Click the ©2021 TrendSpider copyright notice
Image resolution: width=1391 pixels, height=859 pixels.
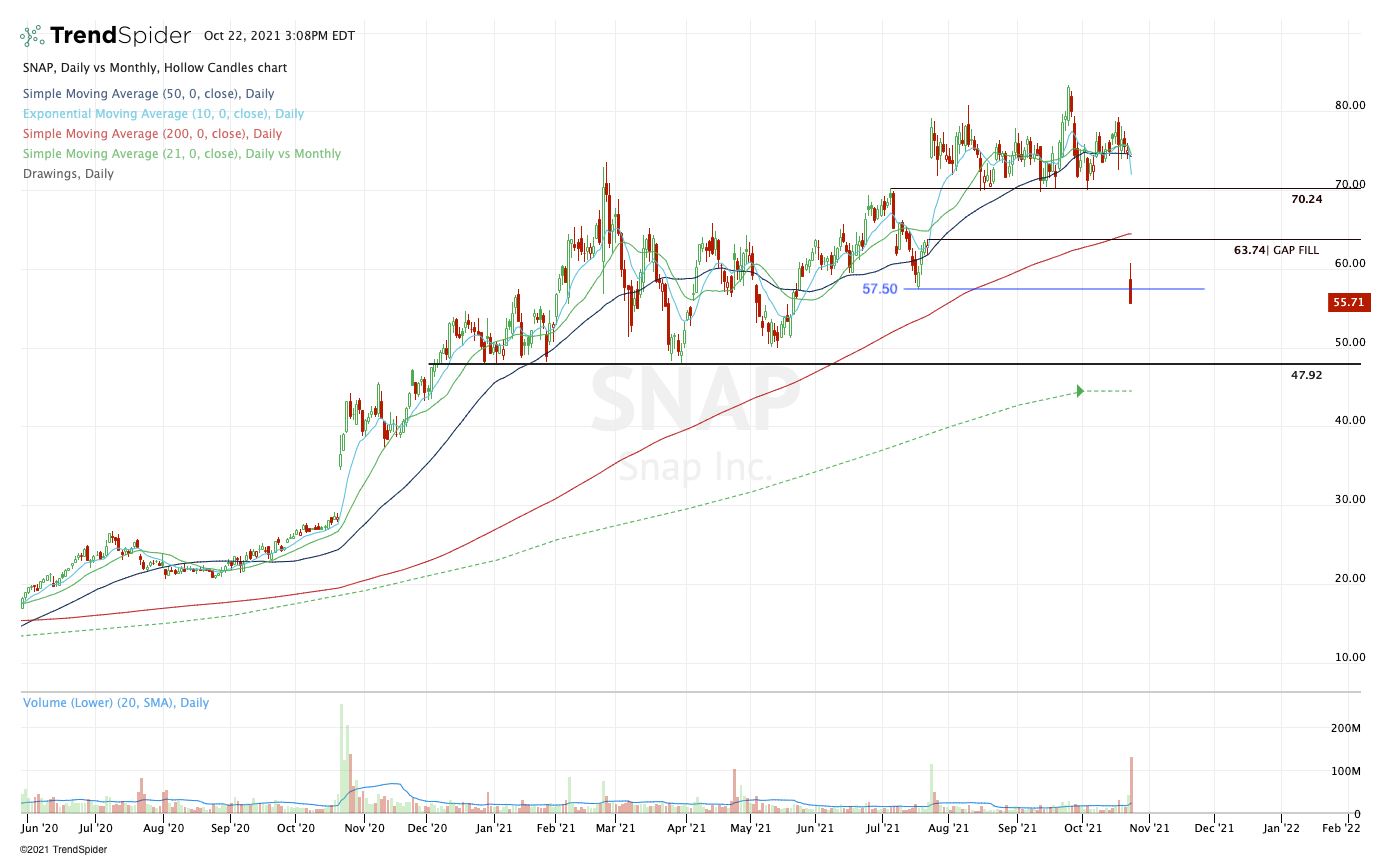click(x=63, y=850)
